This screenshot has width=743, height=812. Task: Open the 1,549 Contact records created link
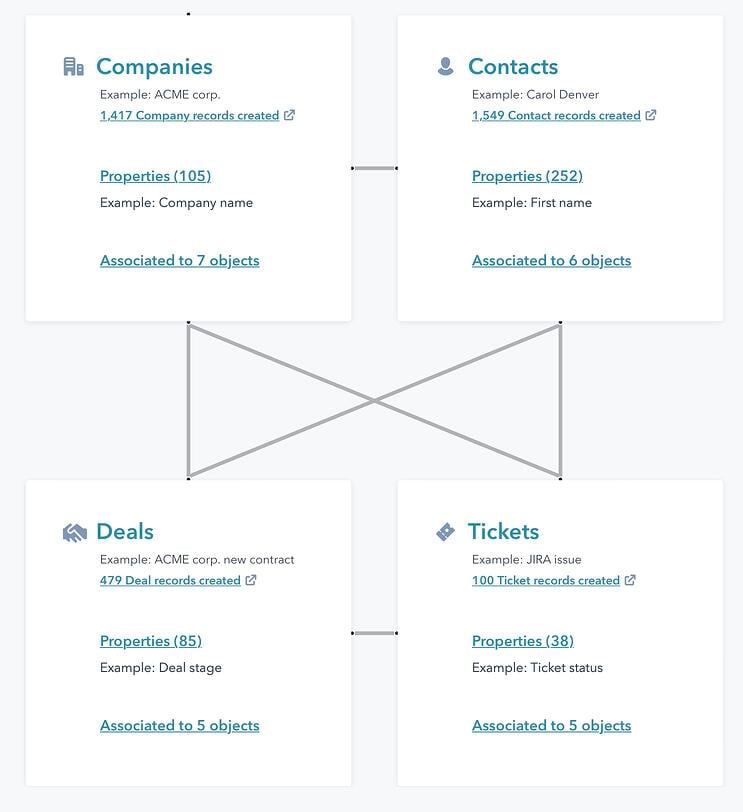(x=556, y=115)
